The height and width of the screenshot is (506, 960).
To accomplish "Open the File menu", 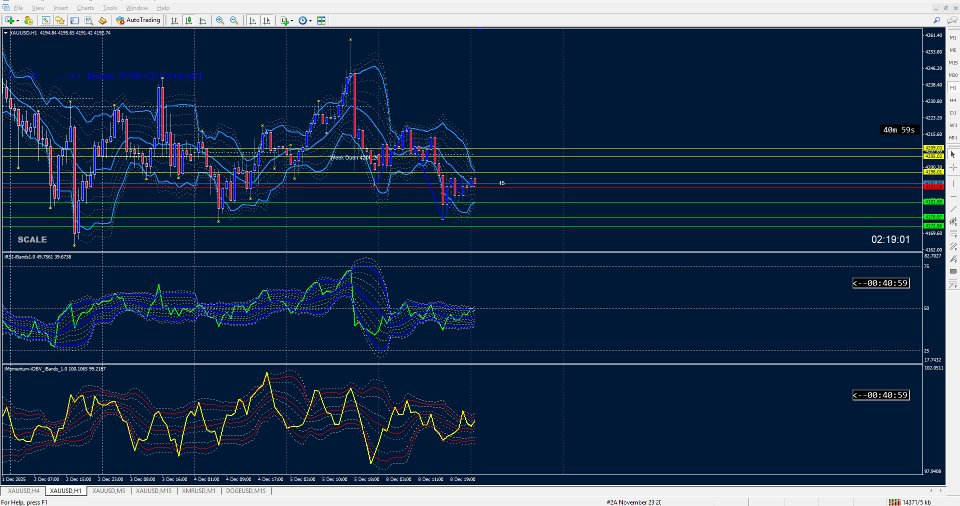I will (18, 8).
